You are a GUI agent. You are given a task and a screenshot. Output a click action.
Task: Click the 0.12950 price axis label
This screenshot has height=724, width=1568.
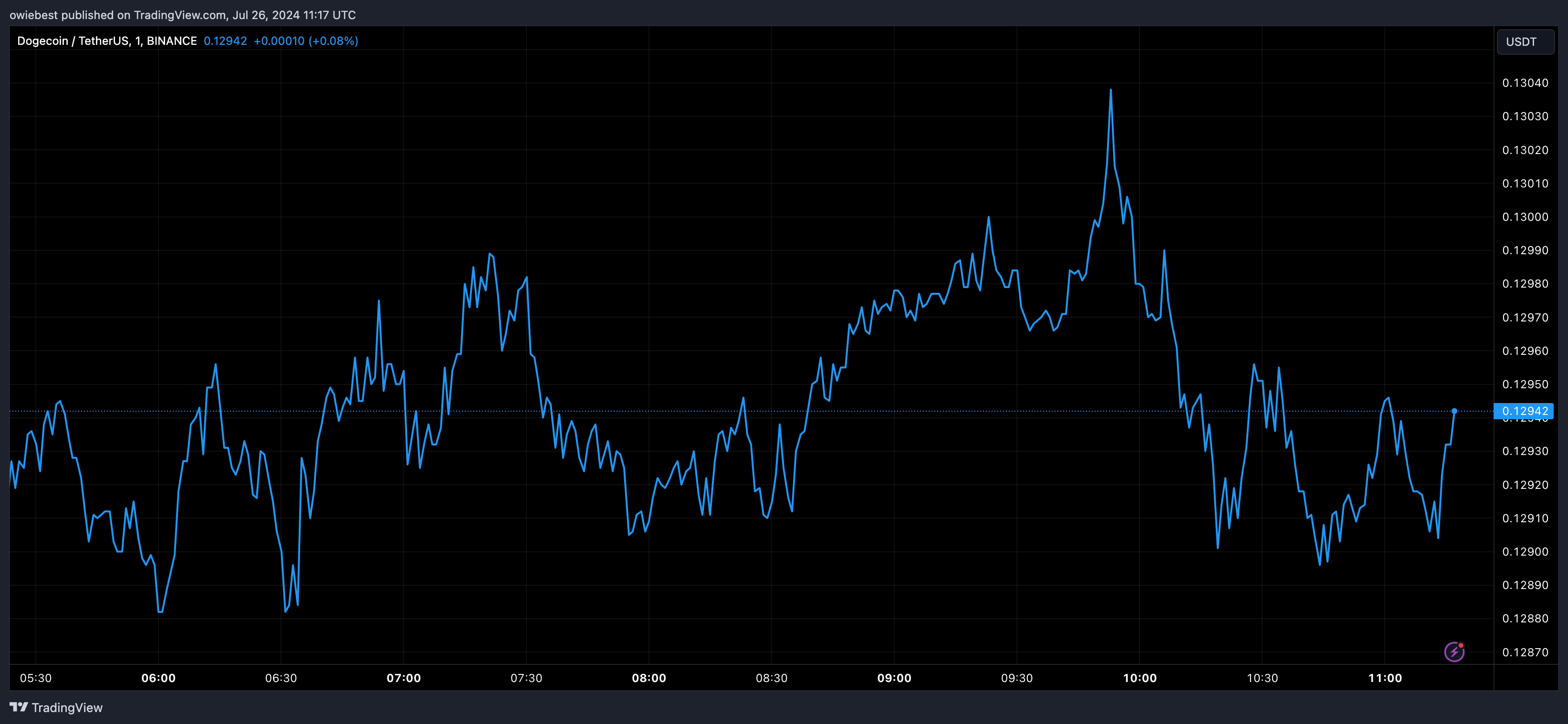(1526, 384)
